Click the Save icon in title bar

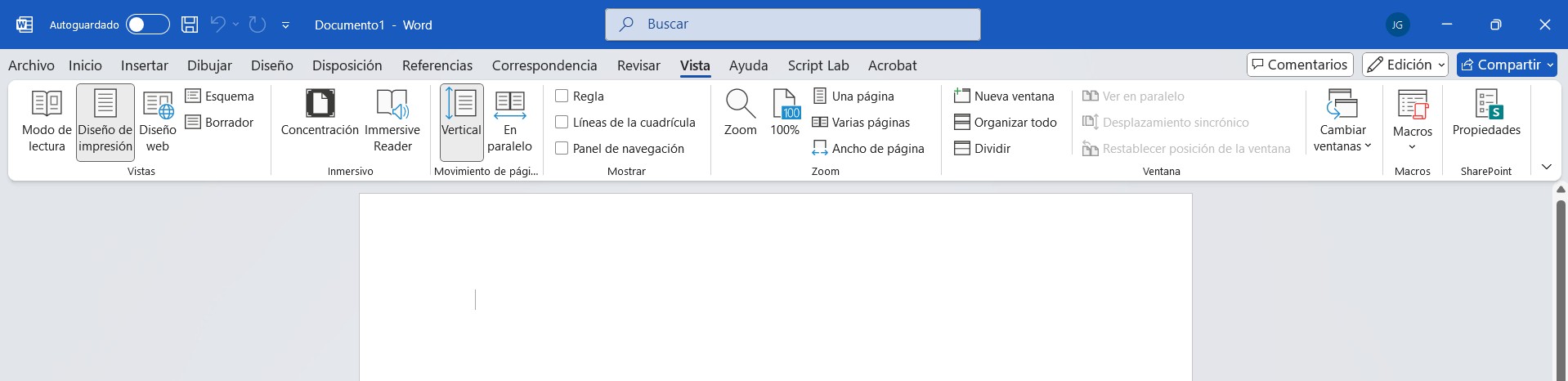(190, 25)
